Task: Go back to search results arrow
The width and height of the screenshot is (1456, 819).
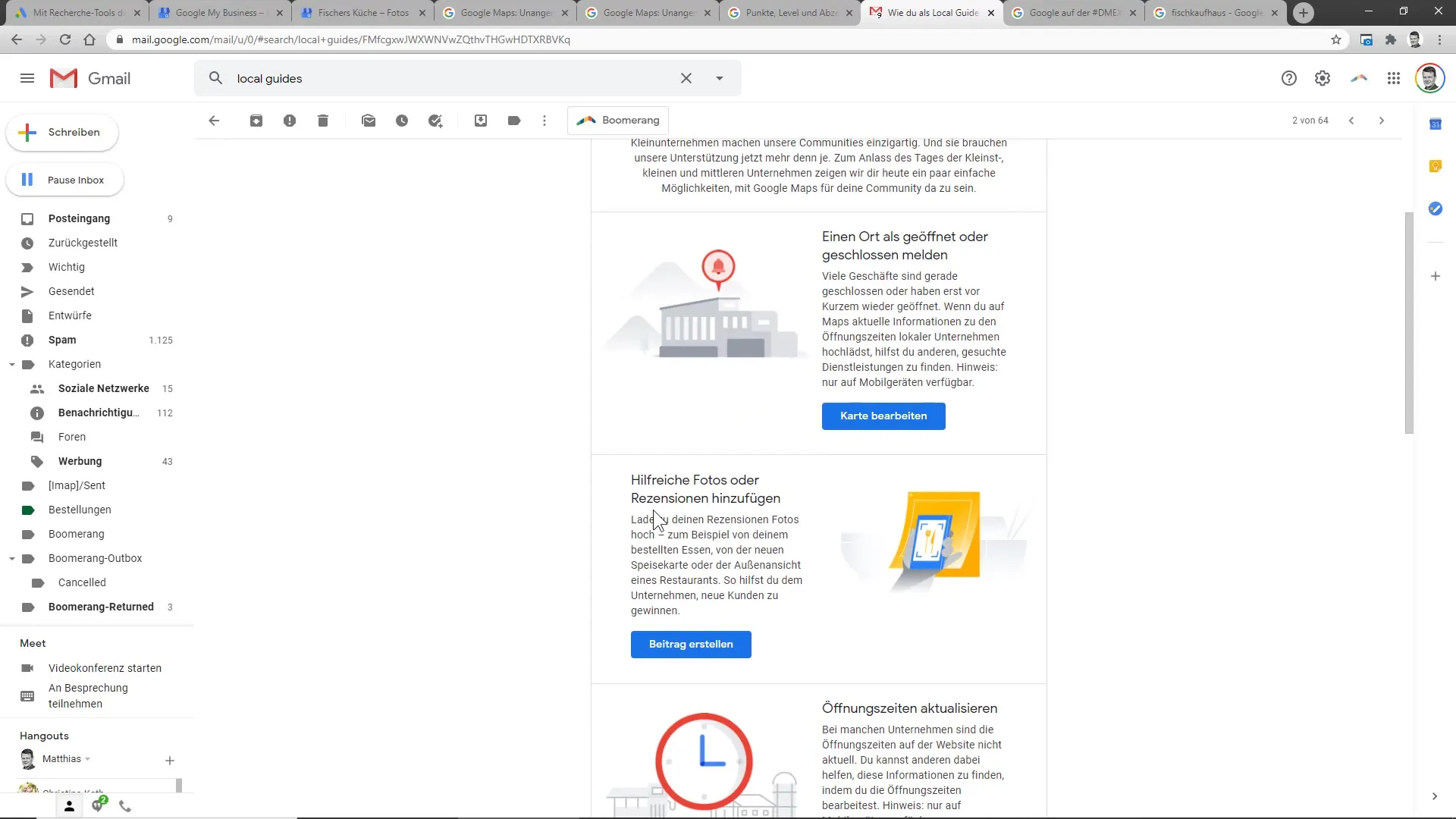Action: tap(214, 121)
